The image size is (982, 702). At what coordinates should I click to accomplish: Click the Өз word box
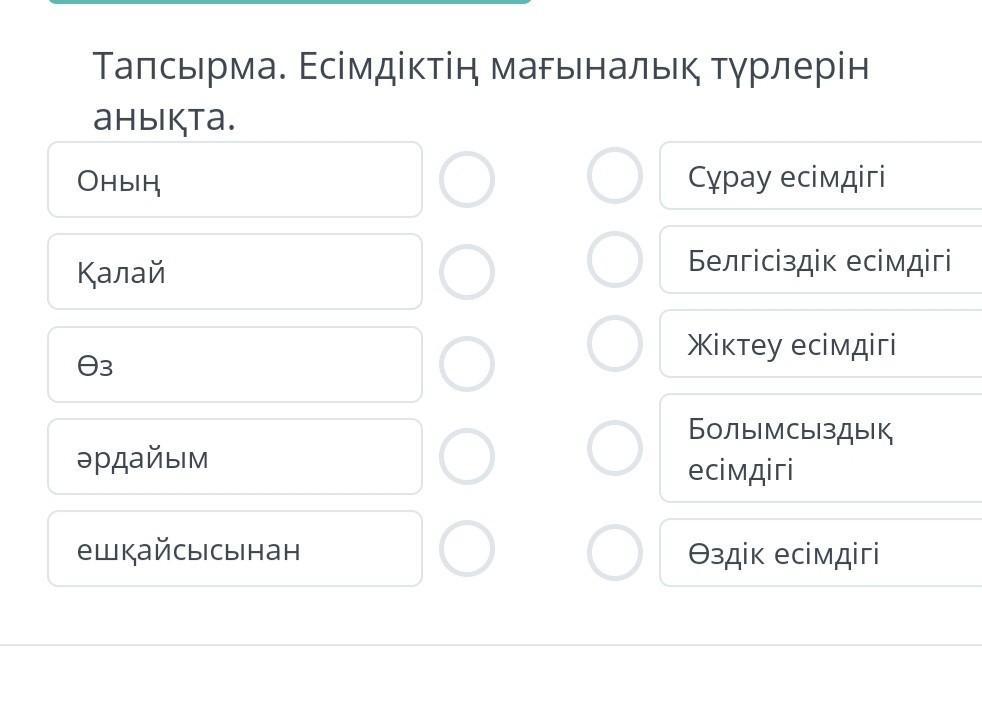pos(235,364)
